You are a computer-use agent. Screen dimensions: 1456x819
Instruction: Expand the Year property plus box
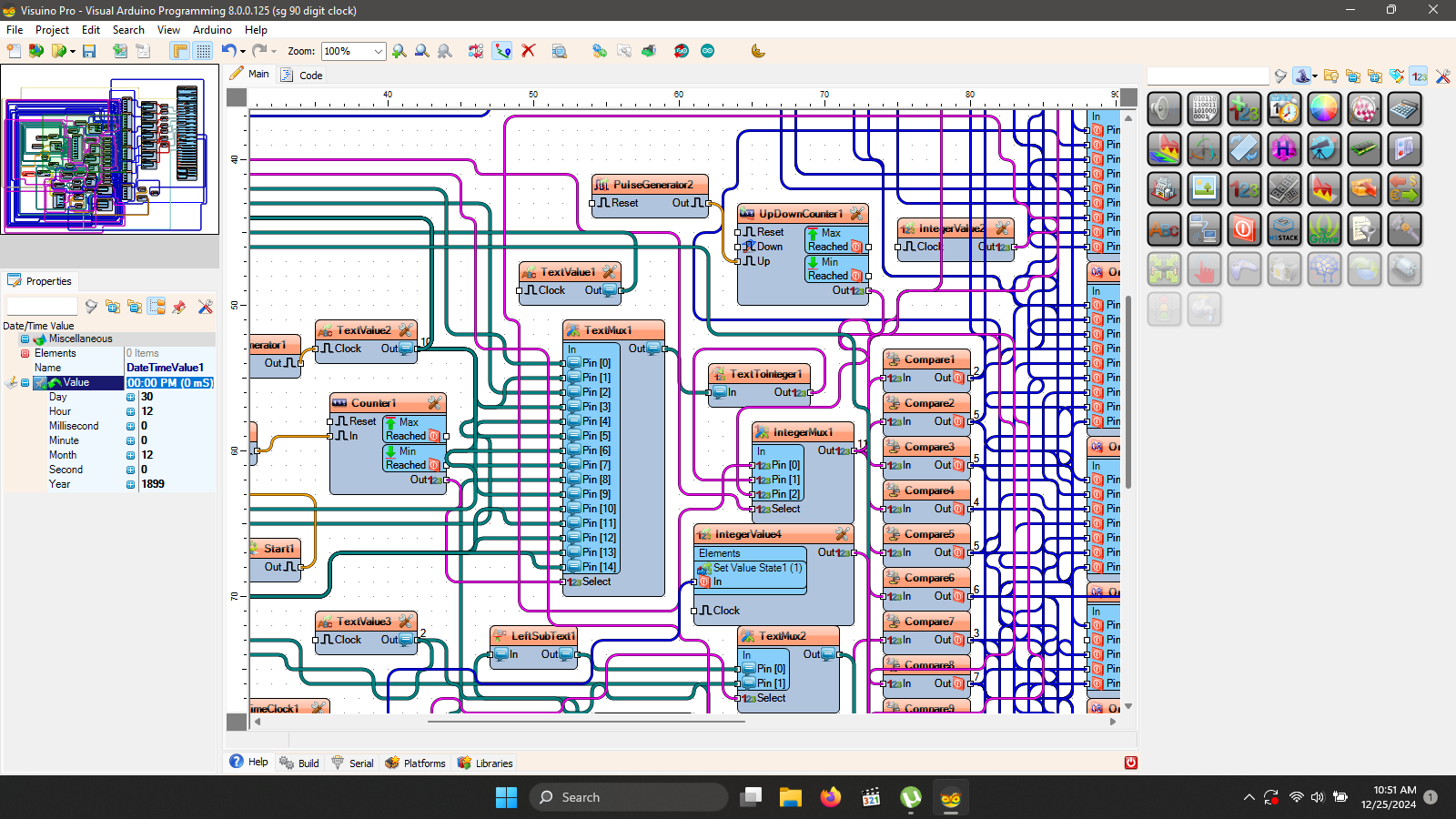point(130,484)
